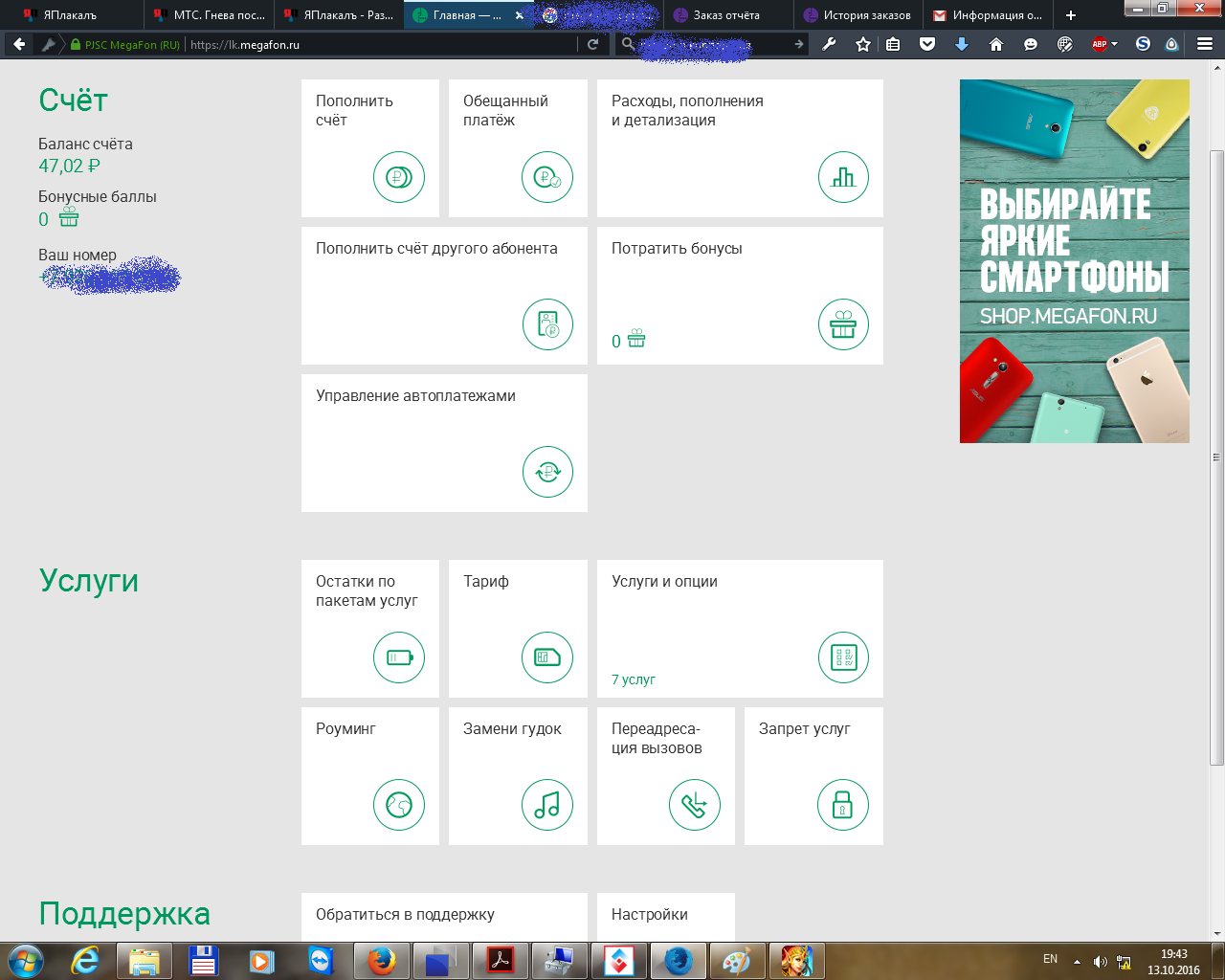Close the Главная tab

coord(520,15)
